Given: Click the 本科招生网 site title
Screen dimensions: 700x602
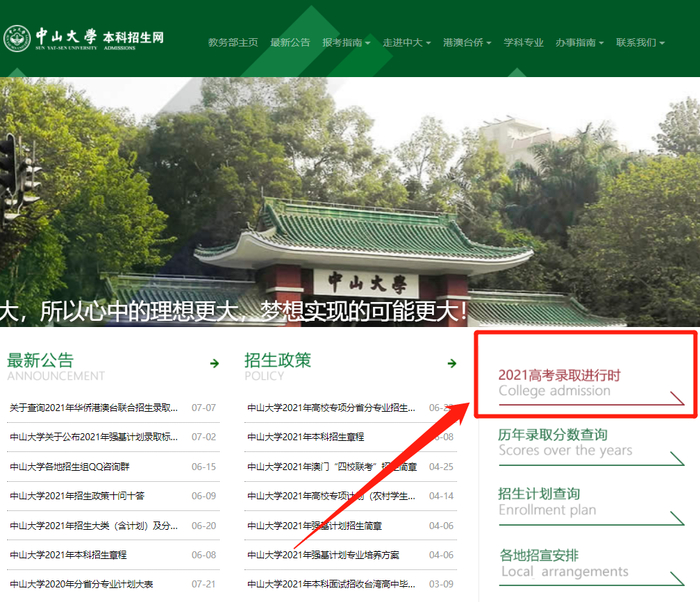Looking at the screenshot, I should (133, 38).
